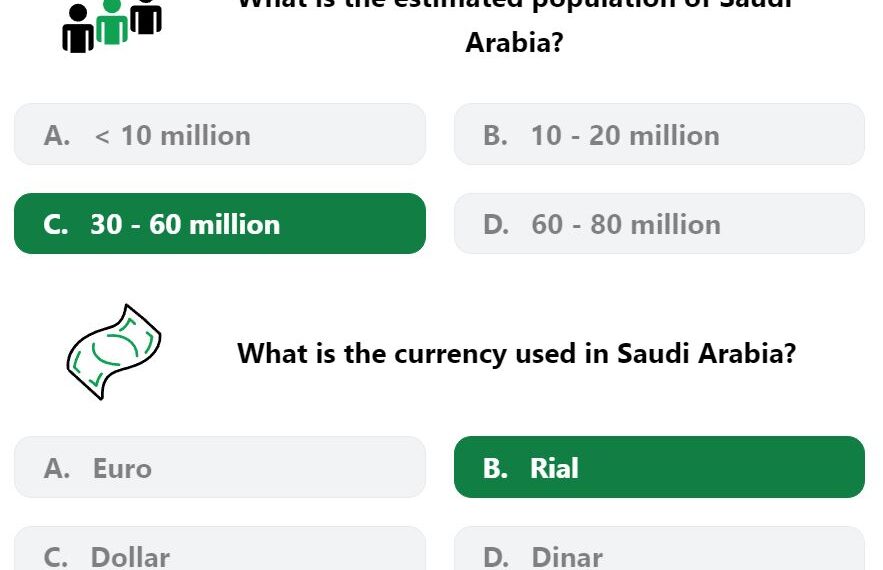Image resolution: width=883 pixels, height=570 pixels.
Task: Click the letter A. beside < 10 million
Action: point(57,135)
